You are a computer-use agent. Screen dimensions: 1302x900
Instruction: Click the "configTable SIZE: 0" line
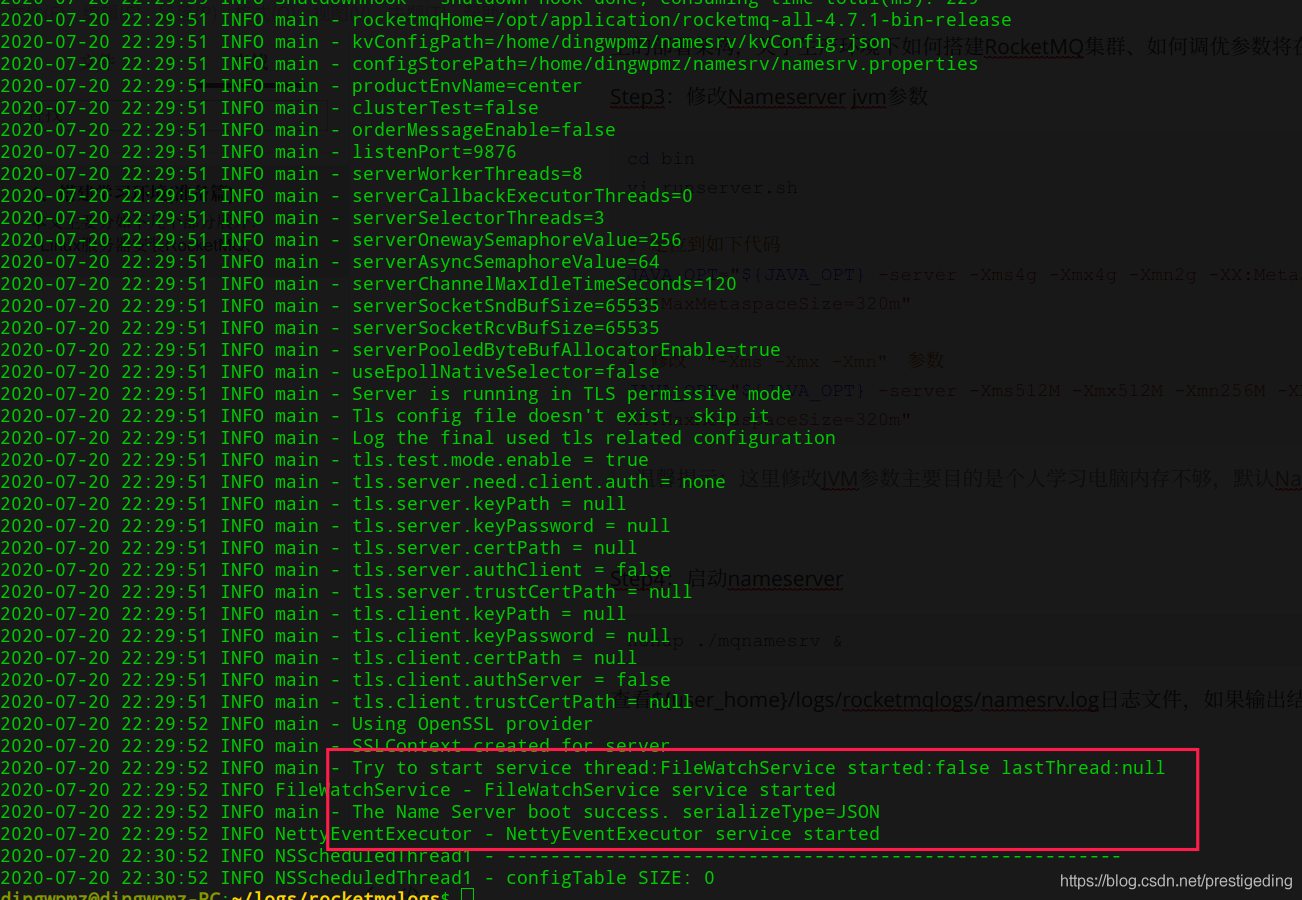pos(609,878)
